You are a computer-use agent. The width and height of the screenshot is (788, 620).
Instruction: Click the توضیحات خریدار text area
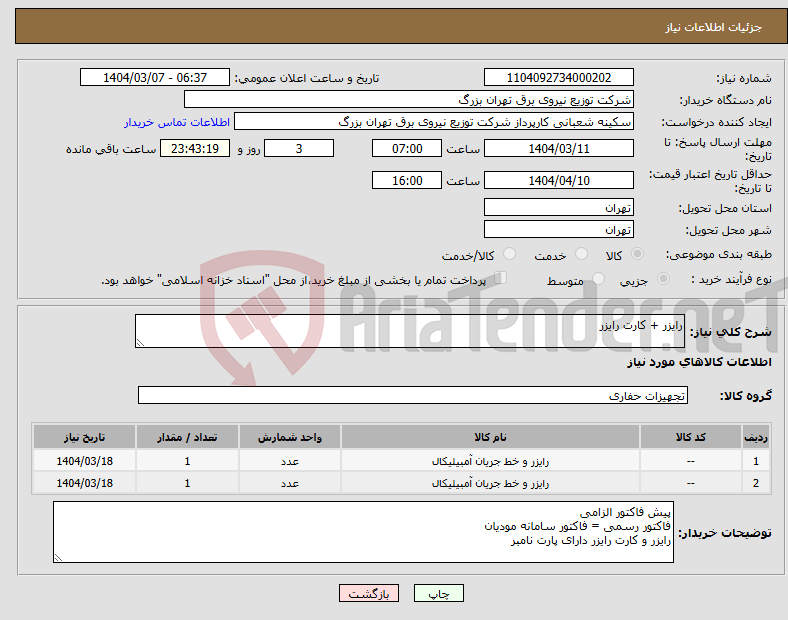(363, 532)
